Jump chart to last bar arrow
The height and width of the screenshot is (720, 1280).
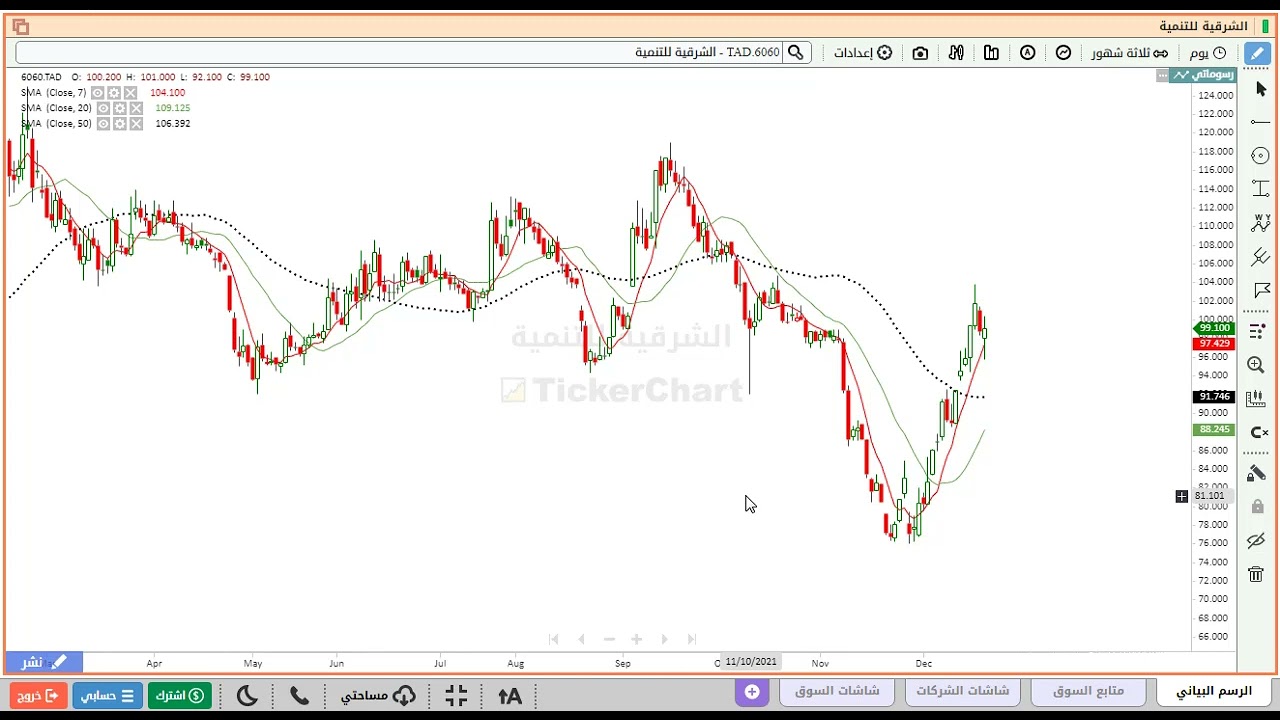point(691,639)
